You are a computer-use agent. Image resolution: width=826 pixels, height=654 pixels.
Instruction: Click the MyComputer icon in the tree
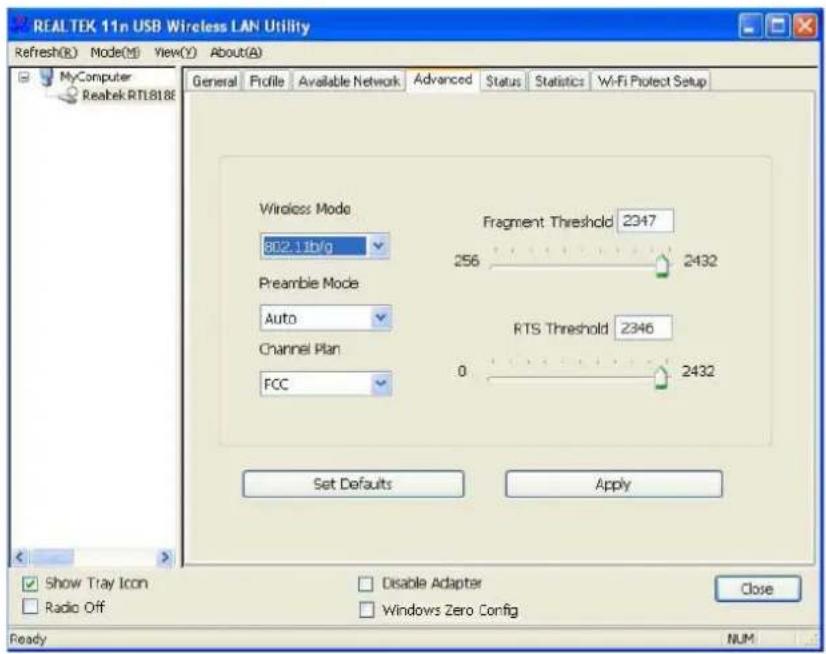(x=47, y=77)
